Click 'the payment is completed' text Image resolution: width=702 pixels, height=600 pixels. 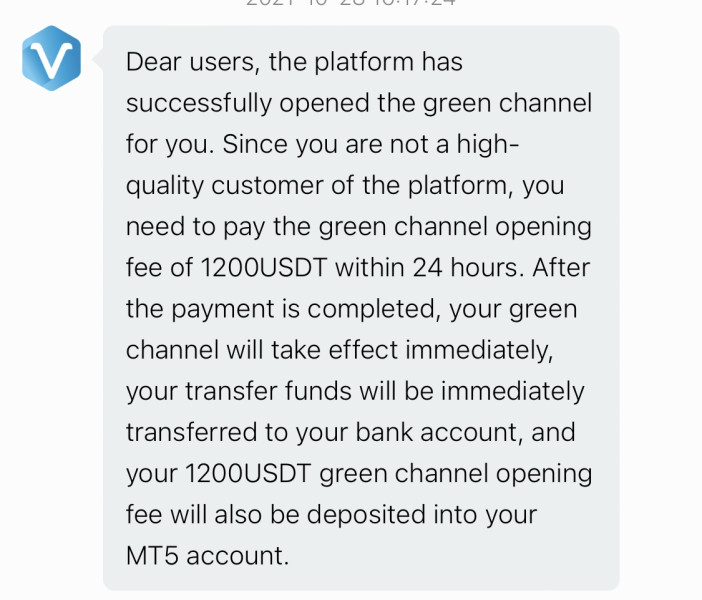coord(281,309)
